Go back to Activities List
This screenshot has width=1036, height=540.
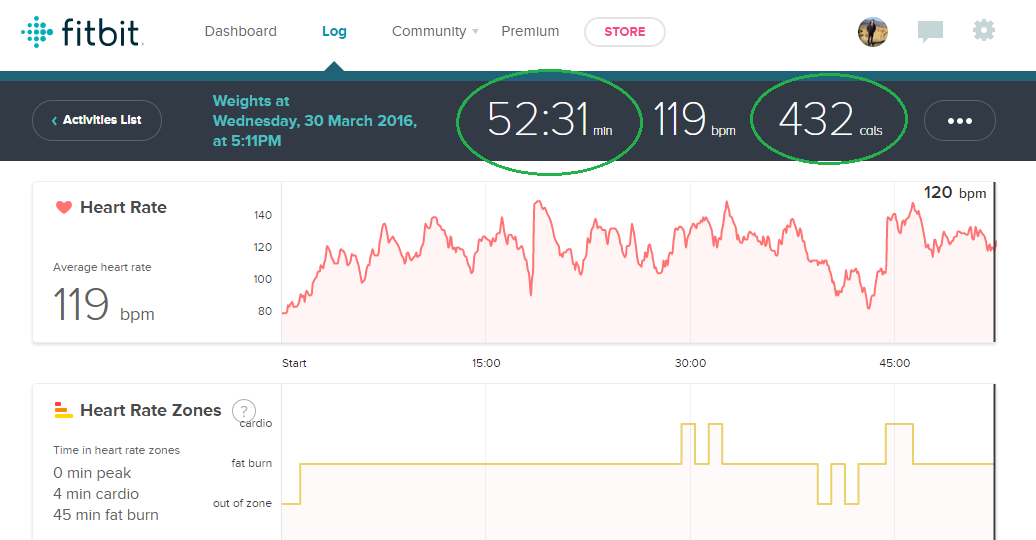pos(96,120)
